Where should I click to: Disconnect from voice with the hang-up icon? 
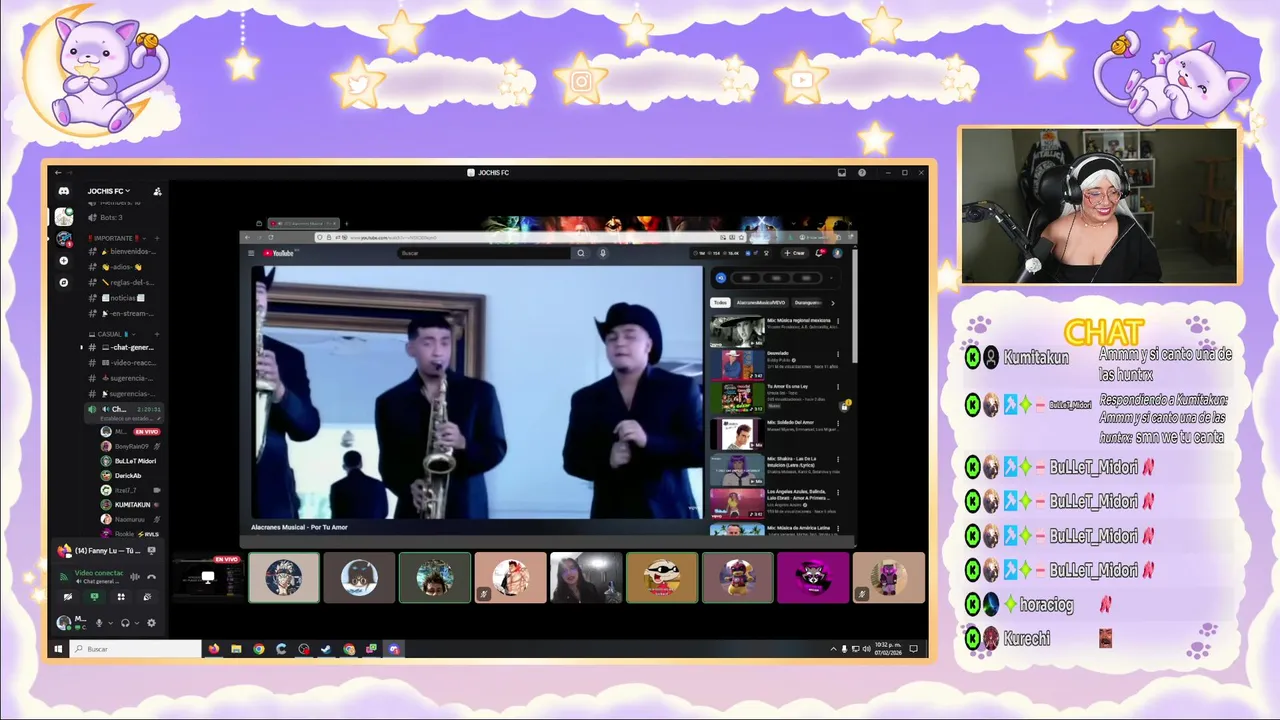151,577
